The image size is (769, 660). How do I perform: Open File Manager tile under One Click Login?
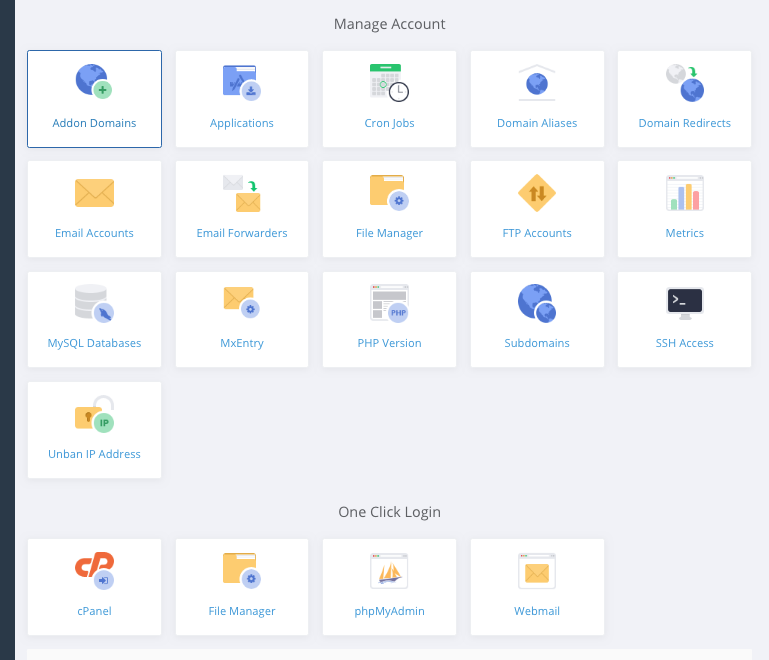pyautogui.click(x=242, y=587)
